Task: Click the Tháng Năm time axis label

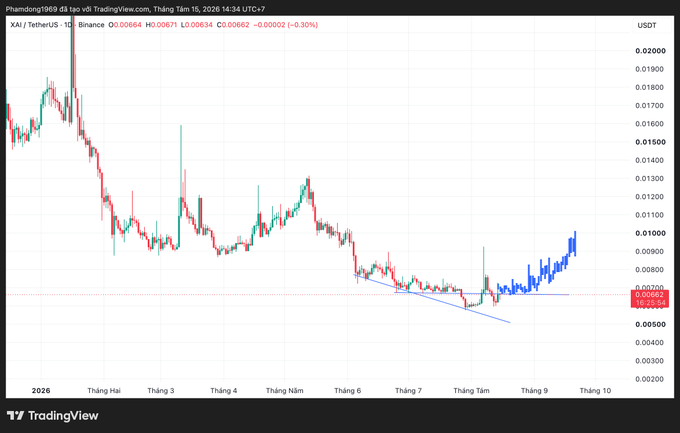Action: click(284, 390)
